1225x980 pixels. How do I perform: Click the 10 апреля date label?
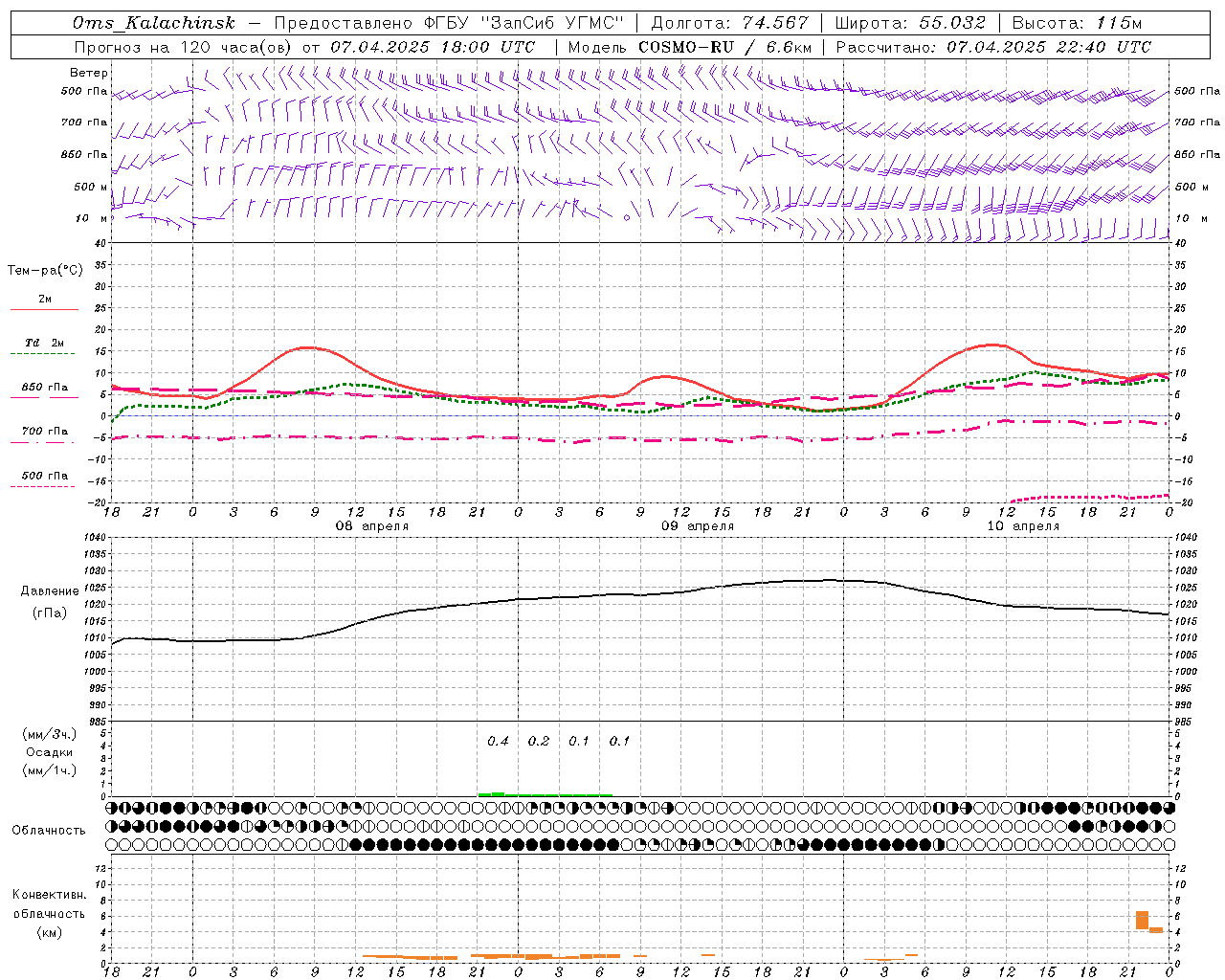point(1023,526)
